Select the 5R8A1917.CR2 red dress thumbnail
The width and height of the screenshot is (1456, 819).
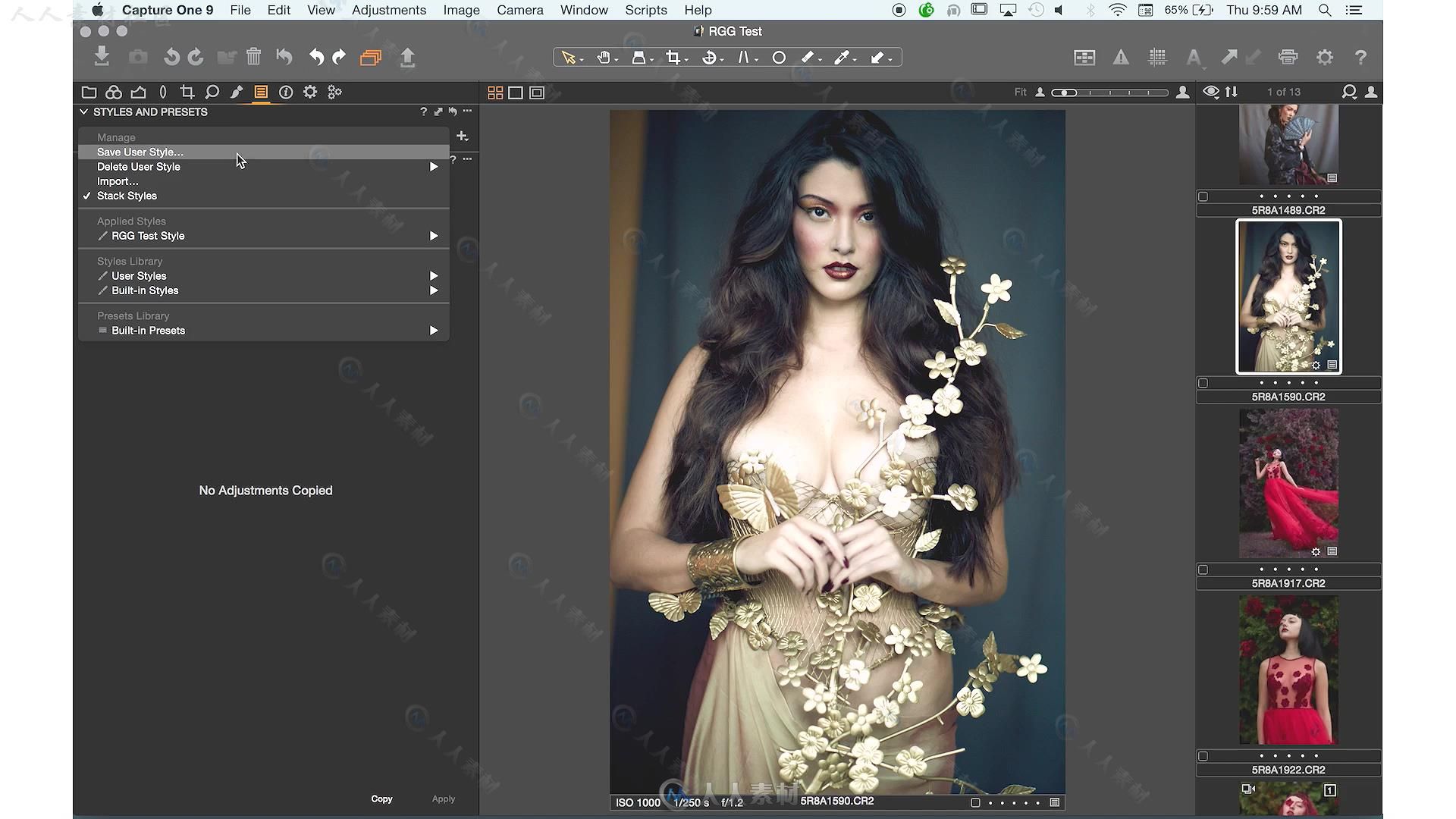click(x=1288, y=484)
